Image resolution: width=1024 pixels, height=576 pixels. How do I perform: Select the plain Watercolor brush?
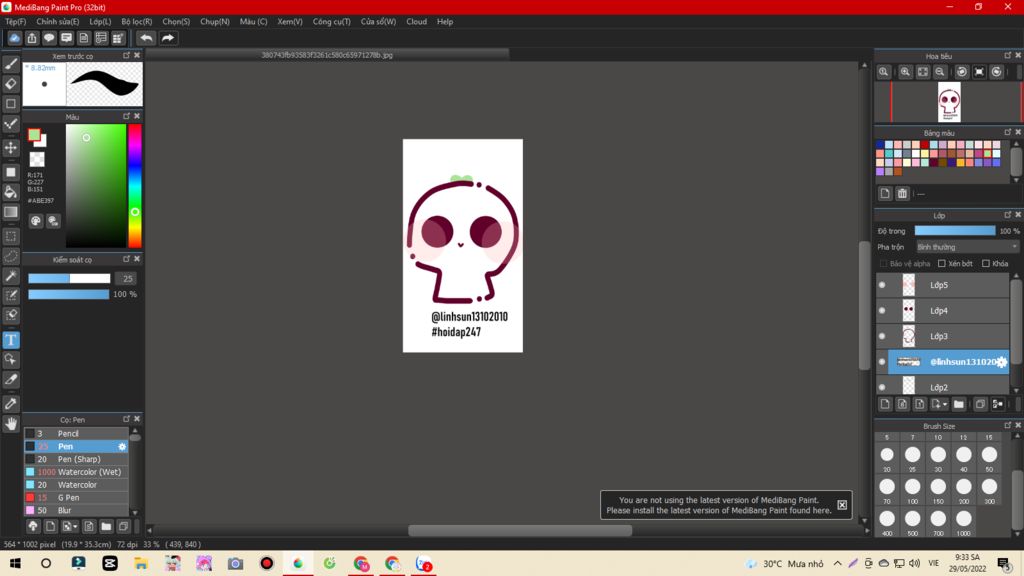(x=76, y=485)
